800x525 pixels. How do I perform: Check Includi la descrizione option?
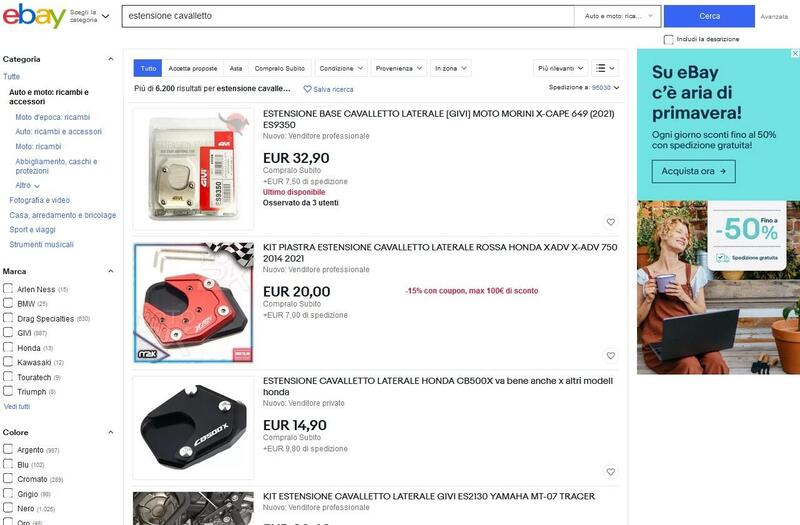668,39
